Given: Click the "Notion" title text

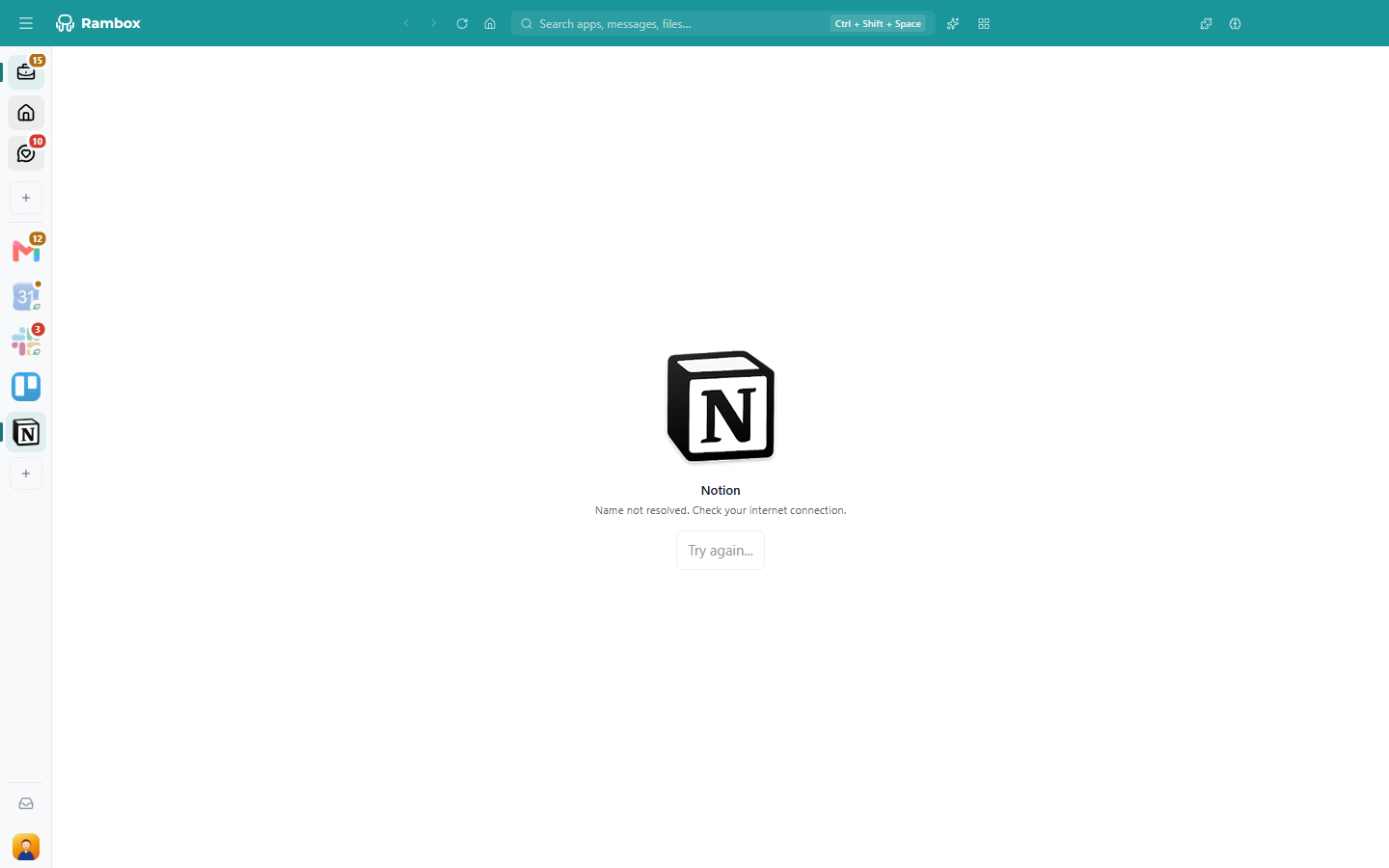Looking at the screenshot, I should [721, 490].
